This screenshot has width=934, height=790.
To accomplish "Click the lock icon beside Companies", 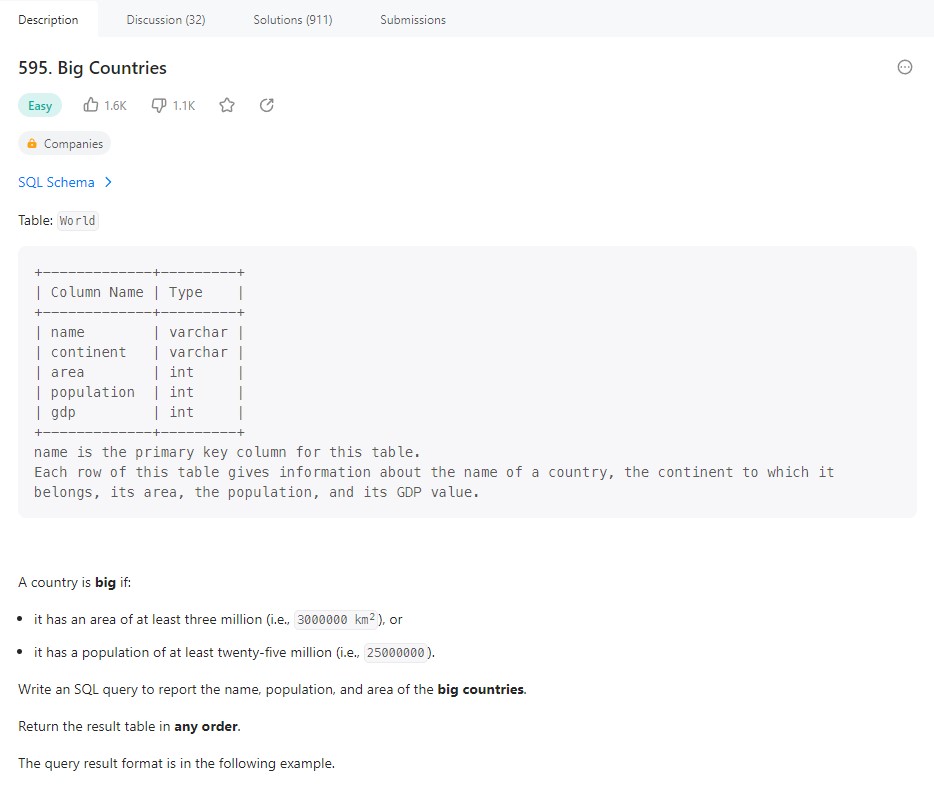I will (x=32, y=144).
